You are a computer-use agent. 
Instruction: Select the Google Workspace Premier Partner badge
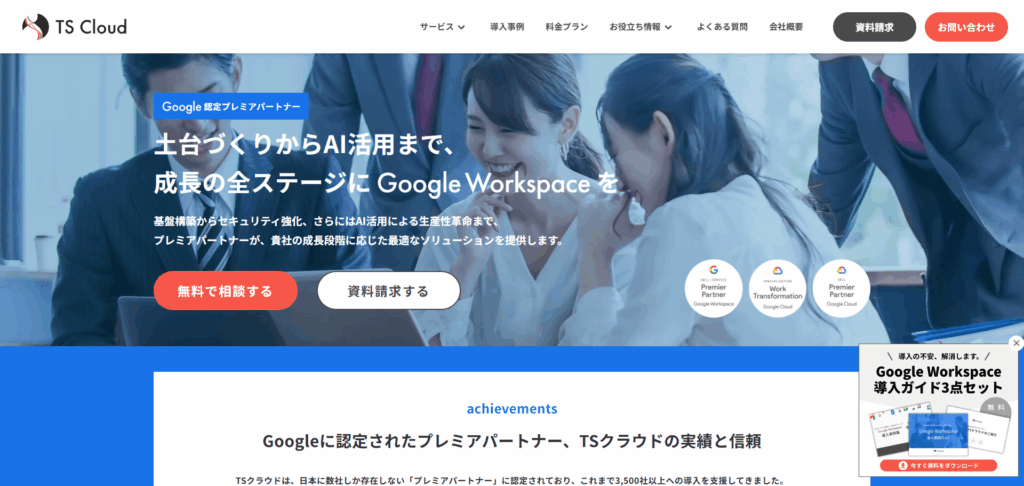click(713, 288)
